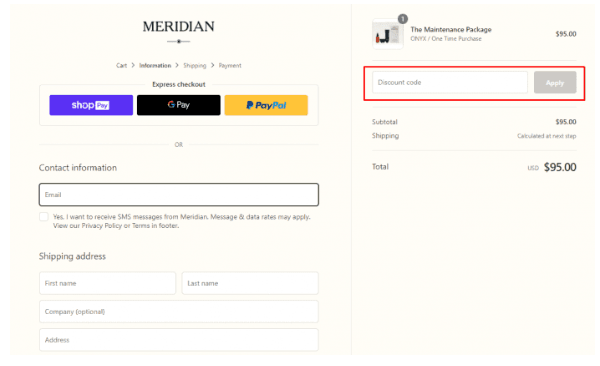600x366 pixels.
Task: Click the Apply discount button
Action: coord(555,82)
